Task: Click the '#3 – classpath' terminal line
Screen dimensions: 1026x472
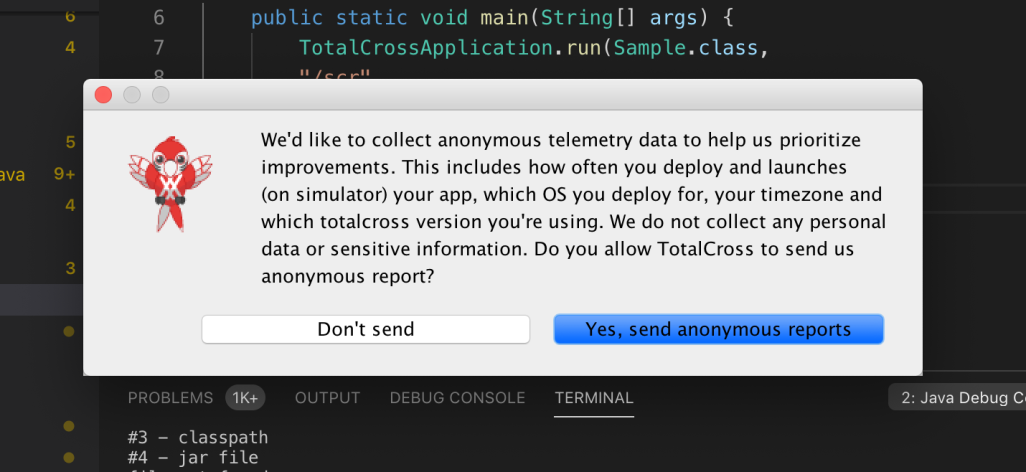Action: 198,437
